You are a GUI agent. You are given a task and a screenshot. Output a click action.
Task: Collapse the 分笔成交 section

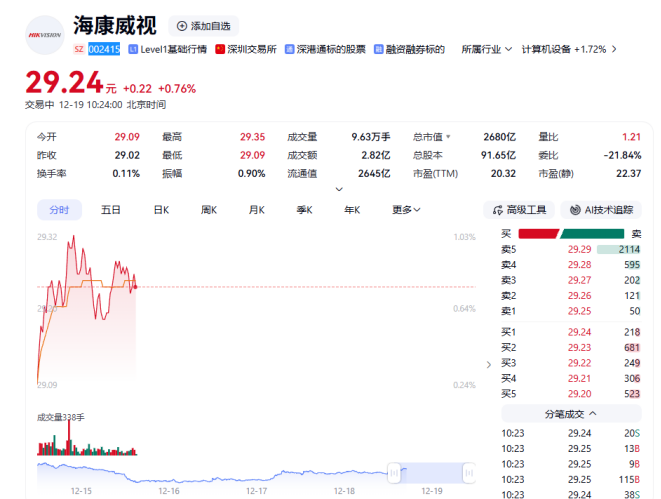pyautogui.click(x=593, y=413)
